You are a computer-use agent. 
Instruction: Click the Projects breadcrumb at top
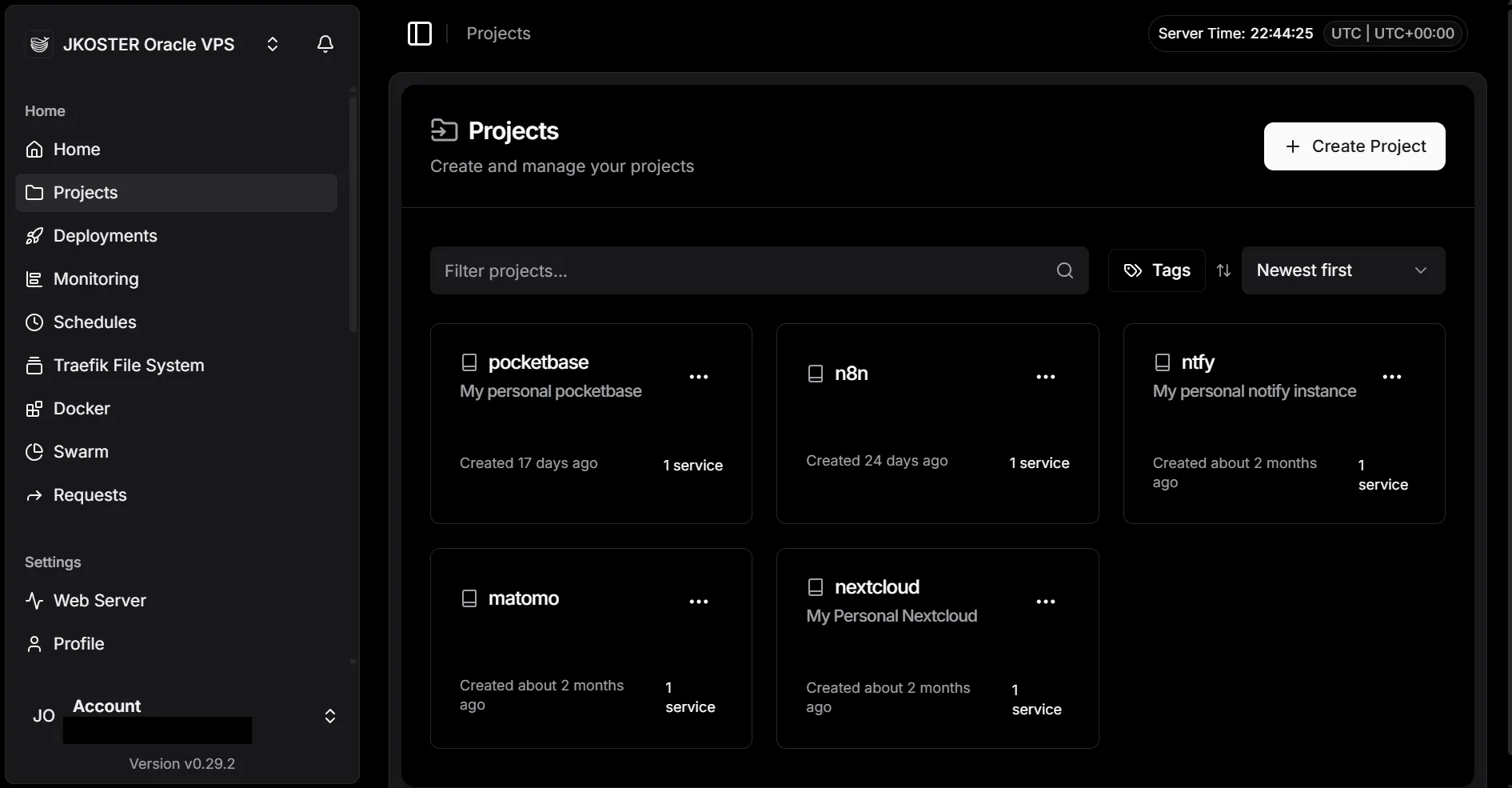click(x=498, y=34)
